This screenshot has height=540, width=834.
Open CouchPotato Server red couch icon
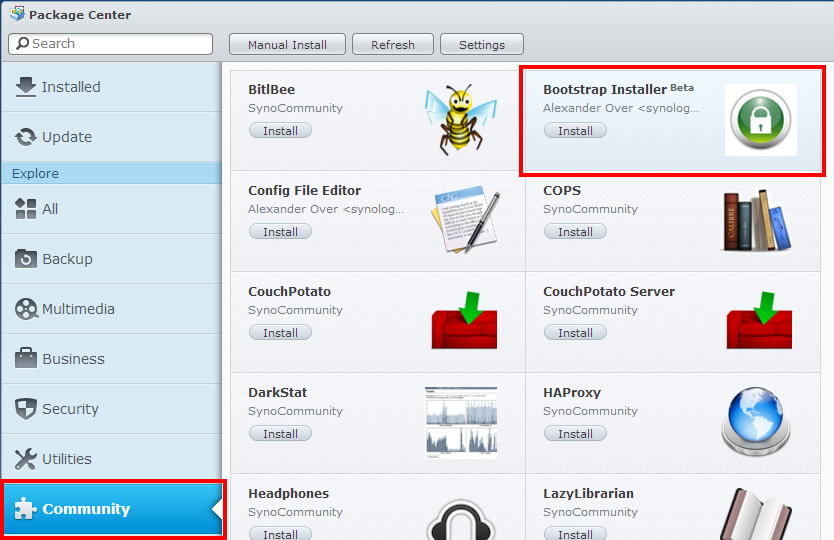click(x=759, y=320)
